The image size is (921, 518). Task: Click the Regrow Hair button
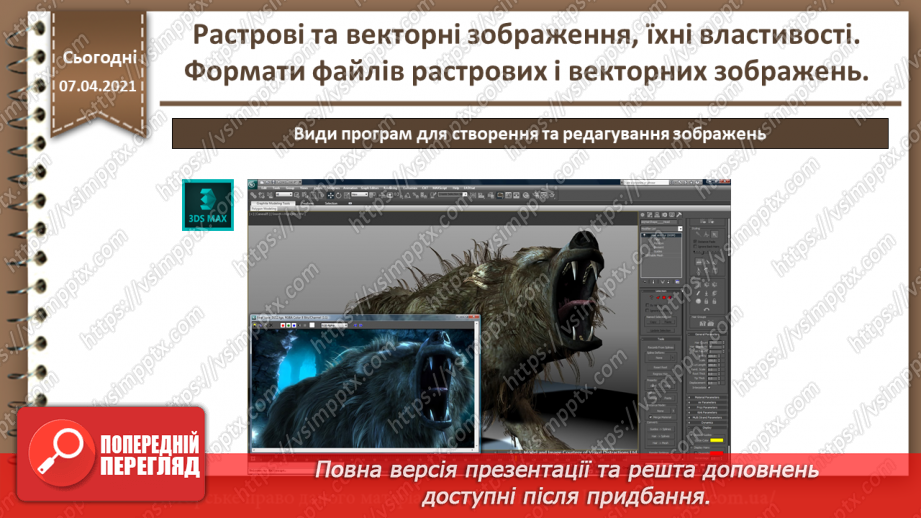(x=661, y=374)
